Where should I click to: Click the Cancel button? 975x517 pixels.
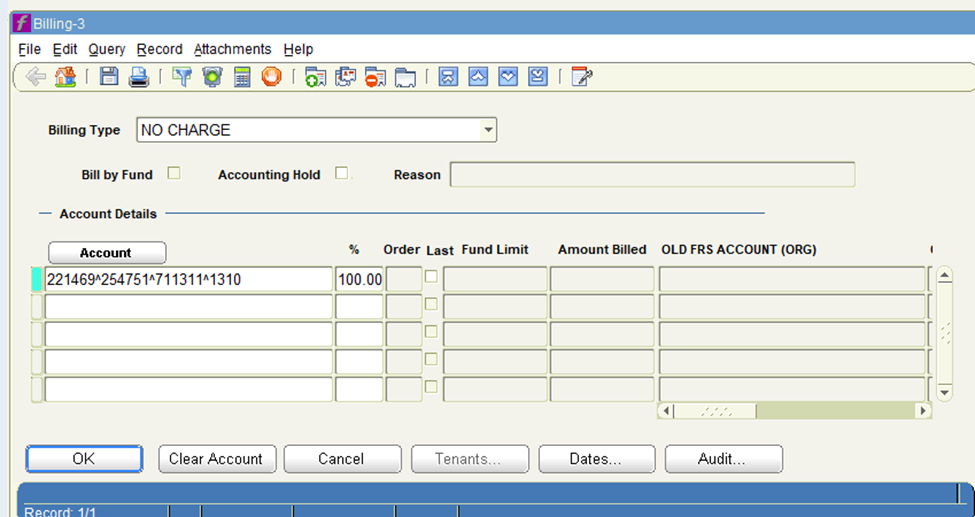[x=343, y=459]
